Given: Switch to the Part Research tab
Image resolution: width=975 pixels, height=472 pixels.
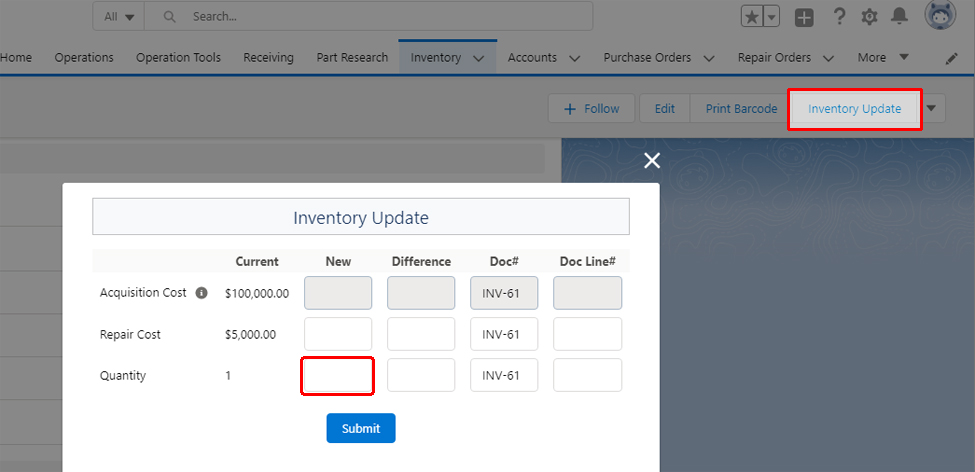Looking at the screenshot, I should 352,57.
